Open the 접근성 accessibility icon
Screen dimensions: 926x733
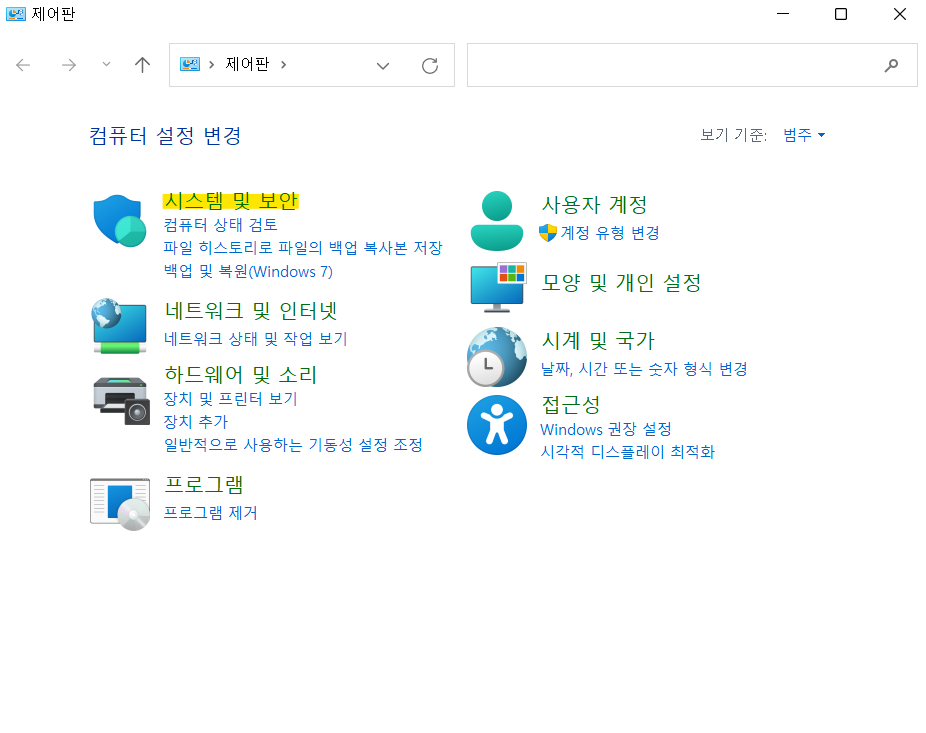tap(497, 425)
